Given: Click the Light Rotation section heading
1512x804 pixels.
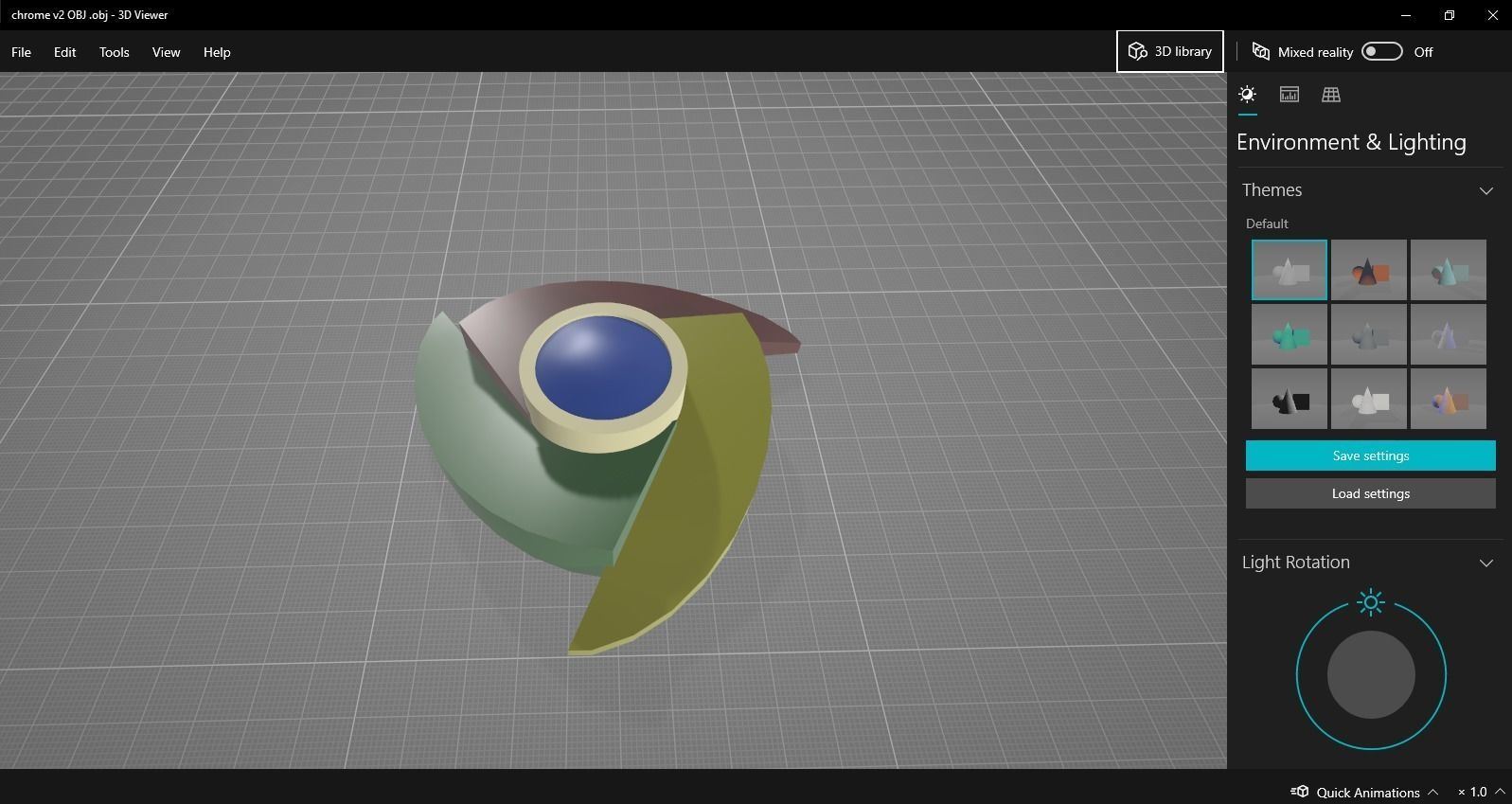Looking at the screenshot, I should [1296, 563].
